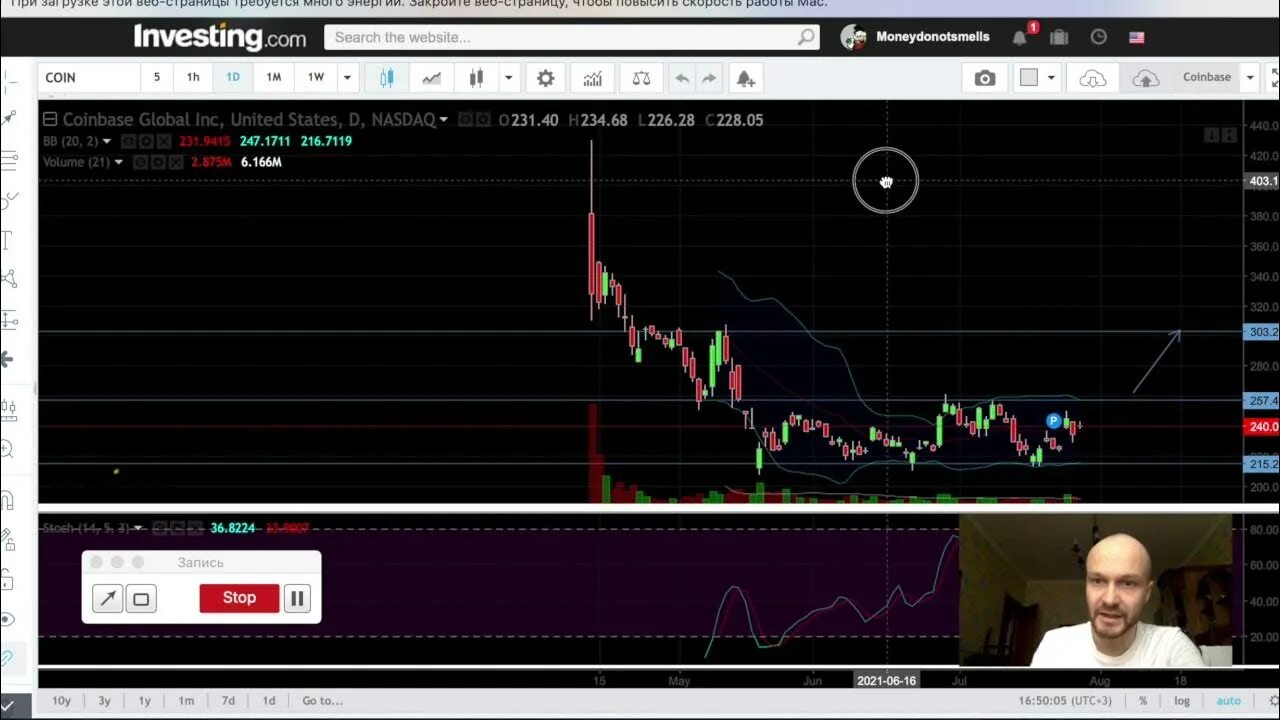Pick the text tool in left sidebar

8,240
